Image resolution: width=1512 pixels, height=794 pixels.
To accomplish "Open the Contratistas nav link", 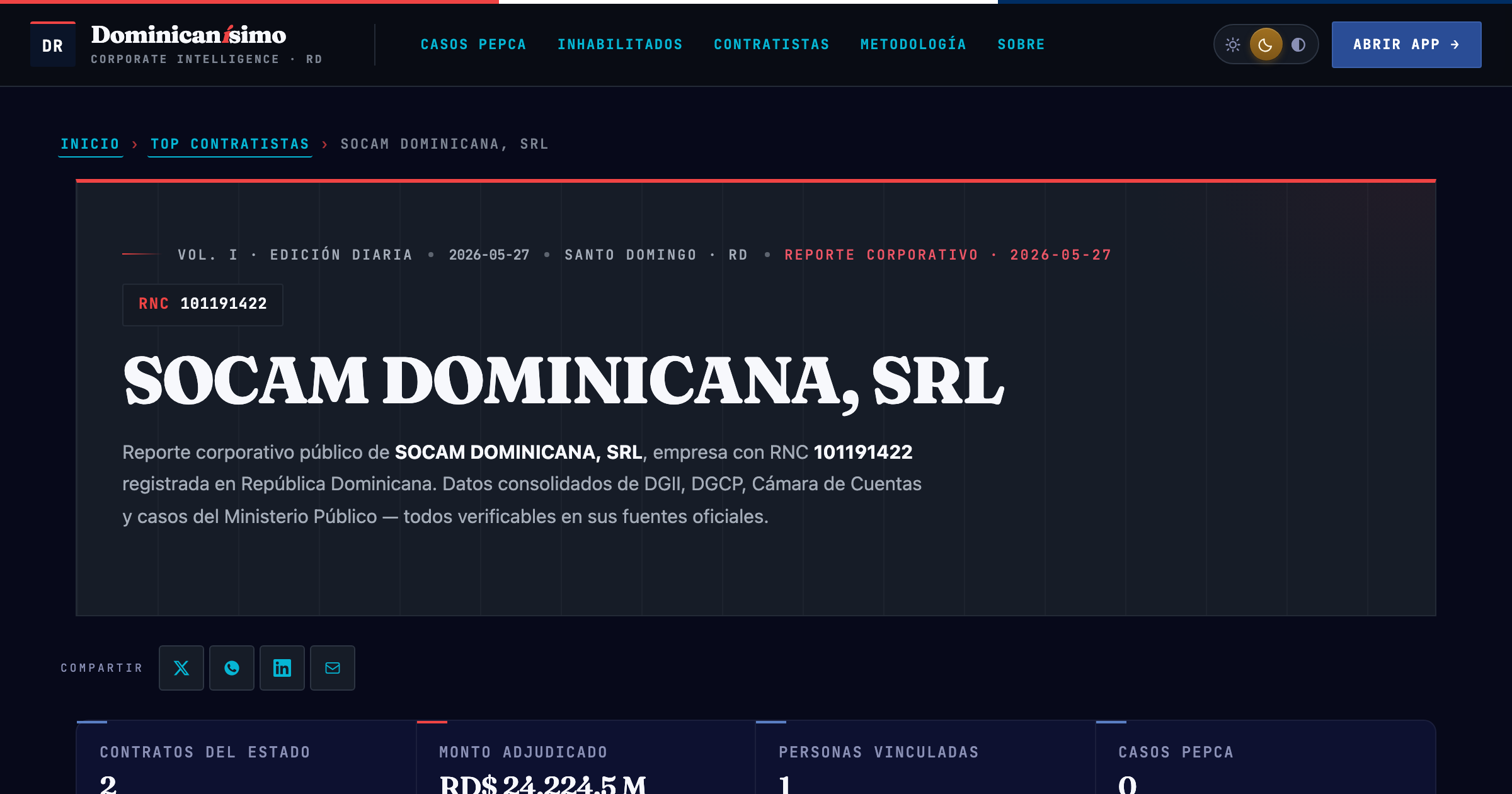I will click(772, 44).
